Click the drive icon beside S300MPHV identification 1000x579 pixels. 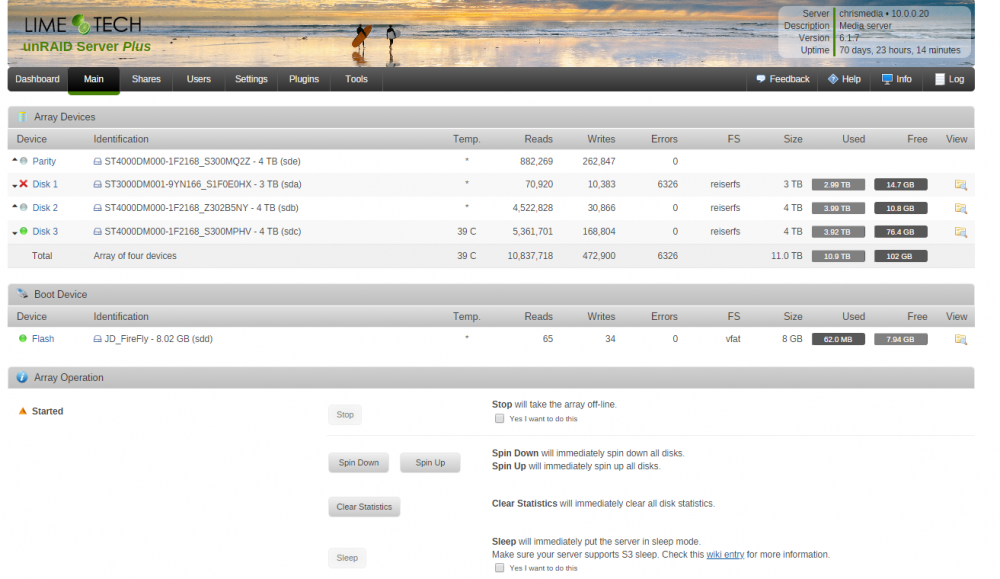click(98, 231)
